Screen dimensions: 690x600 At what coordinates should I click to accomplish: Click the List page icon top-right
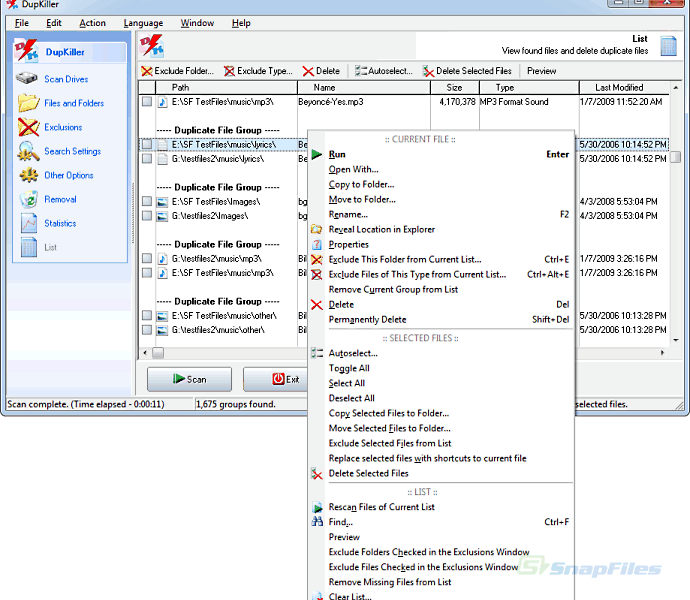tap(668, 46)
